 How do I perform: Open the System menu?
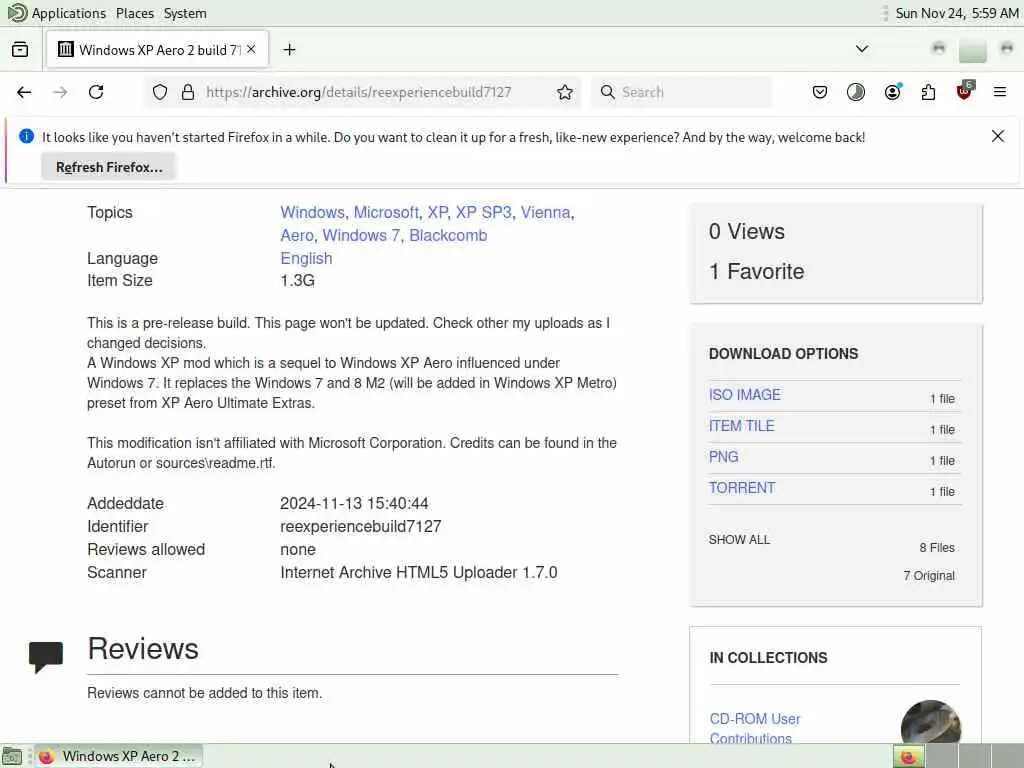pos(185,13)
